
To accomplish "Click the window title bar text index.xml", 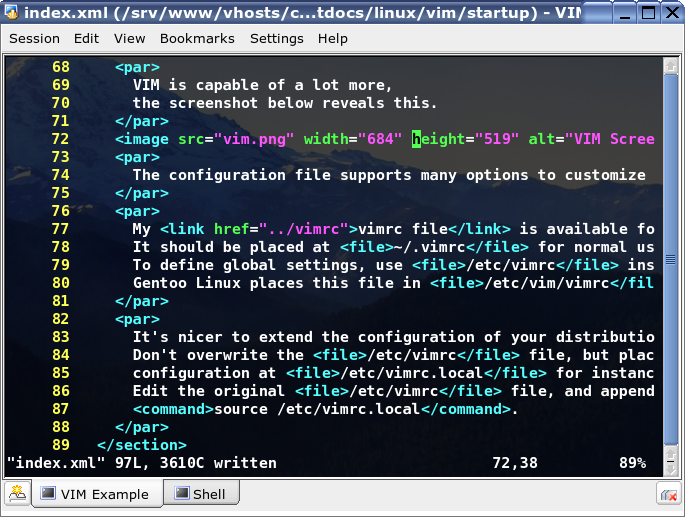I will pyautogui.click(x=66, y=13).
